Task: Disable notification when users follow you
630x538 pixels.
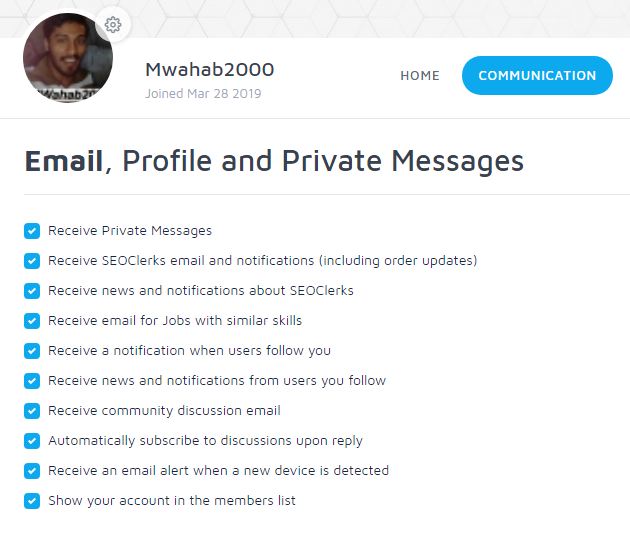Action: click(x=32, y=351)
